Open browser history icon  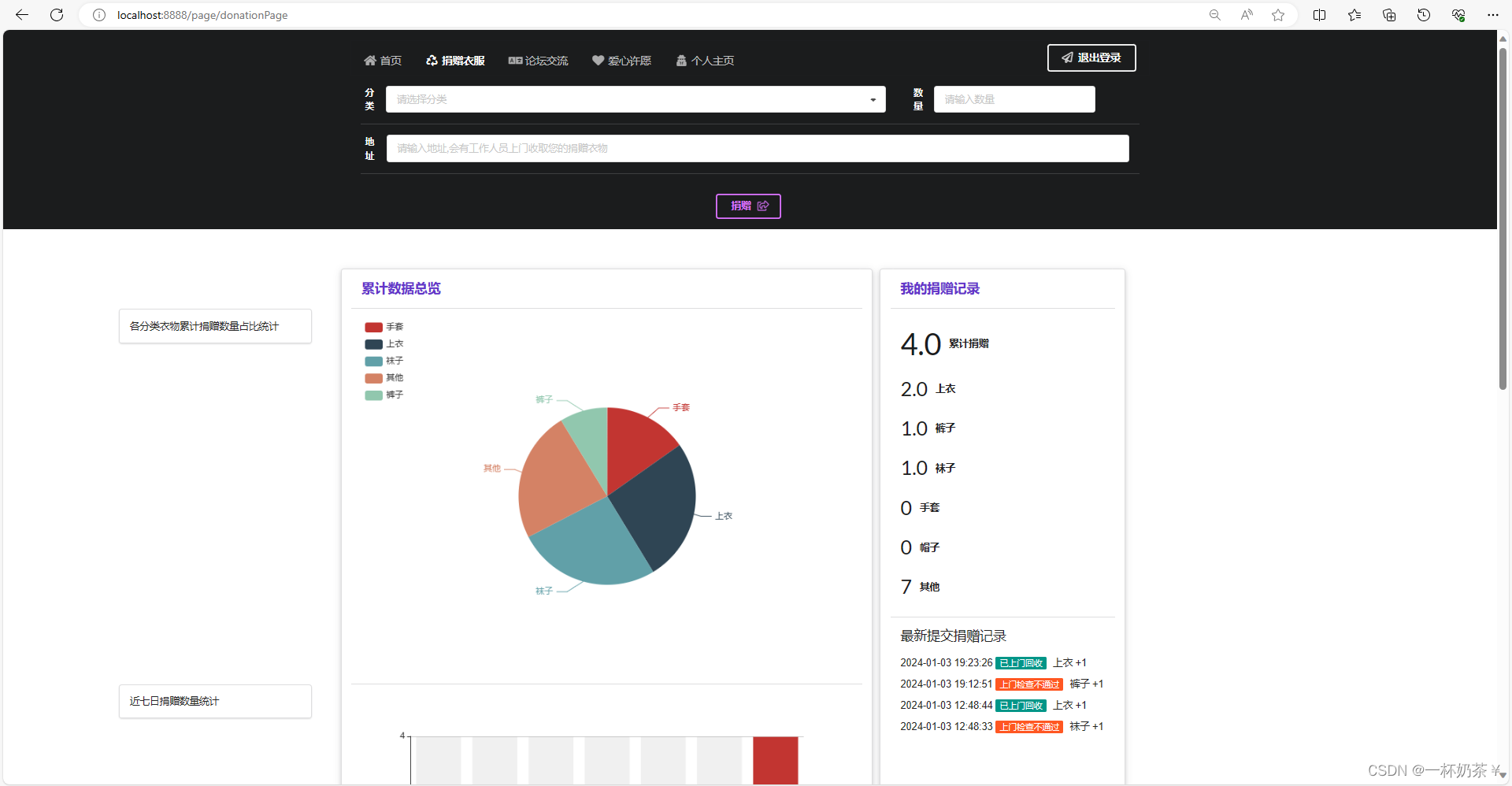tap(1424, 15)
